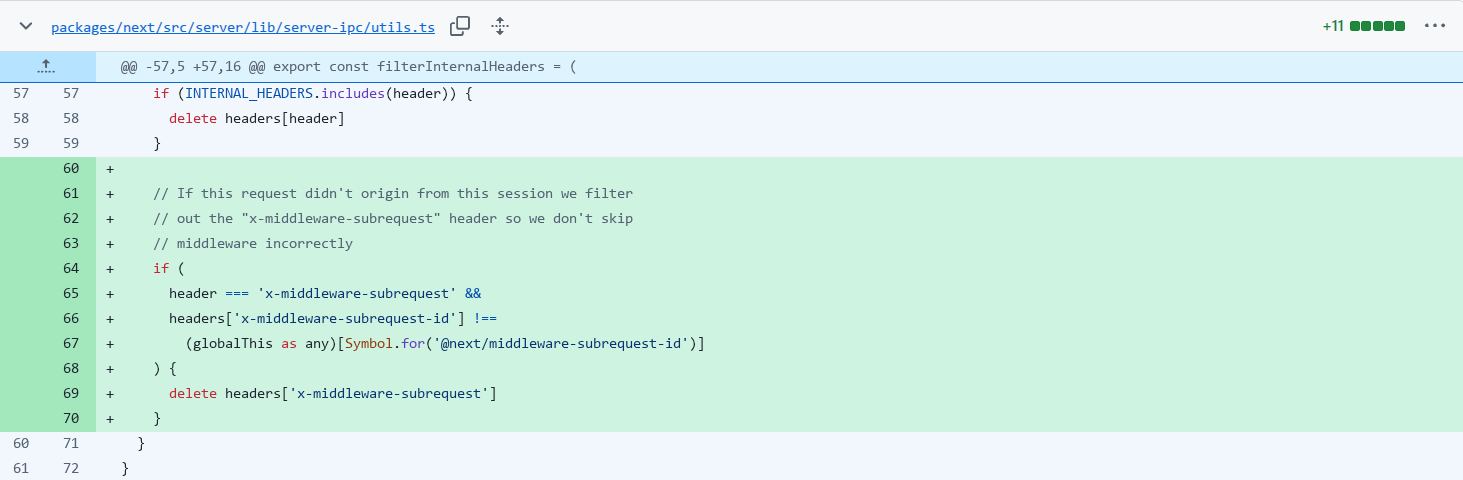The width and height of the screenshot is (1463, 480).
Task: Select the line 'if (INTERNAL_HEADERS.includes(header)) {'
Action: (312, 93)
